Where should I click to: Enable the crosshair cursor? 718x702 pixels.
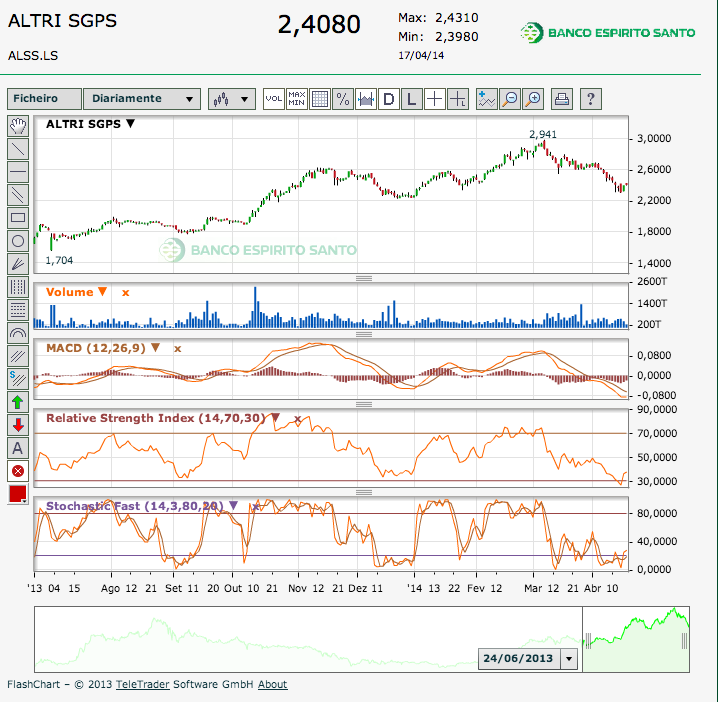pyautogui.click(x=435, y=99)
